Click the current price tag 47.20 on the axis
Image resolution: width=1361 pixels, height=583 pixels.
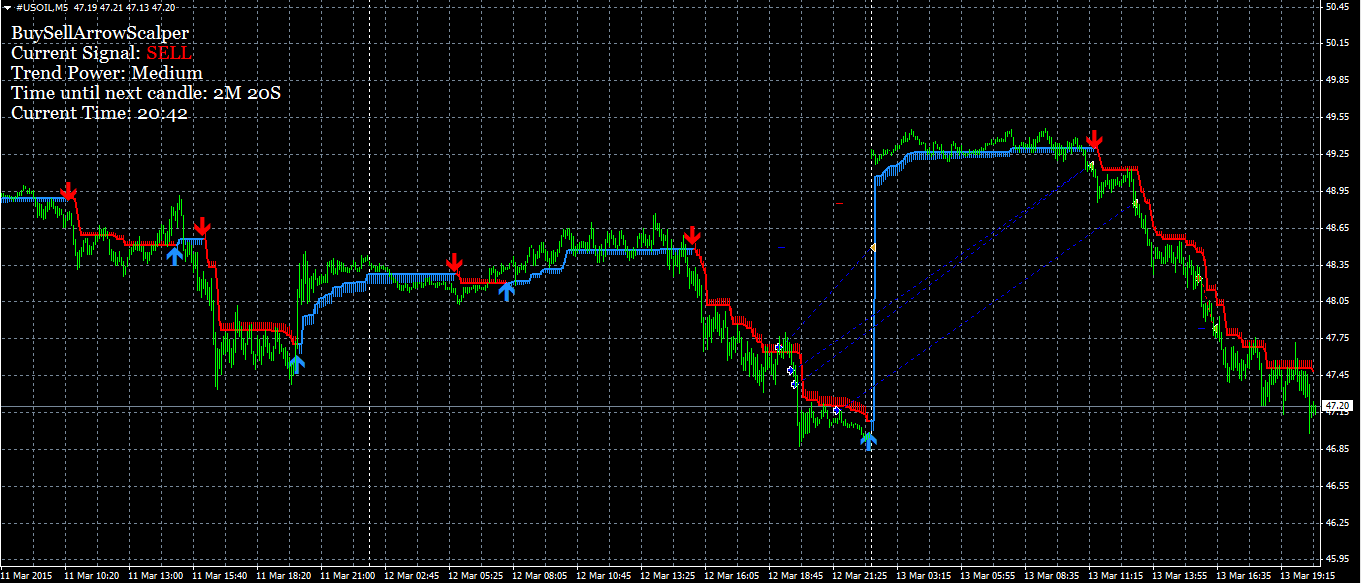pyautogui.click(x=1337, y=406)
